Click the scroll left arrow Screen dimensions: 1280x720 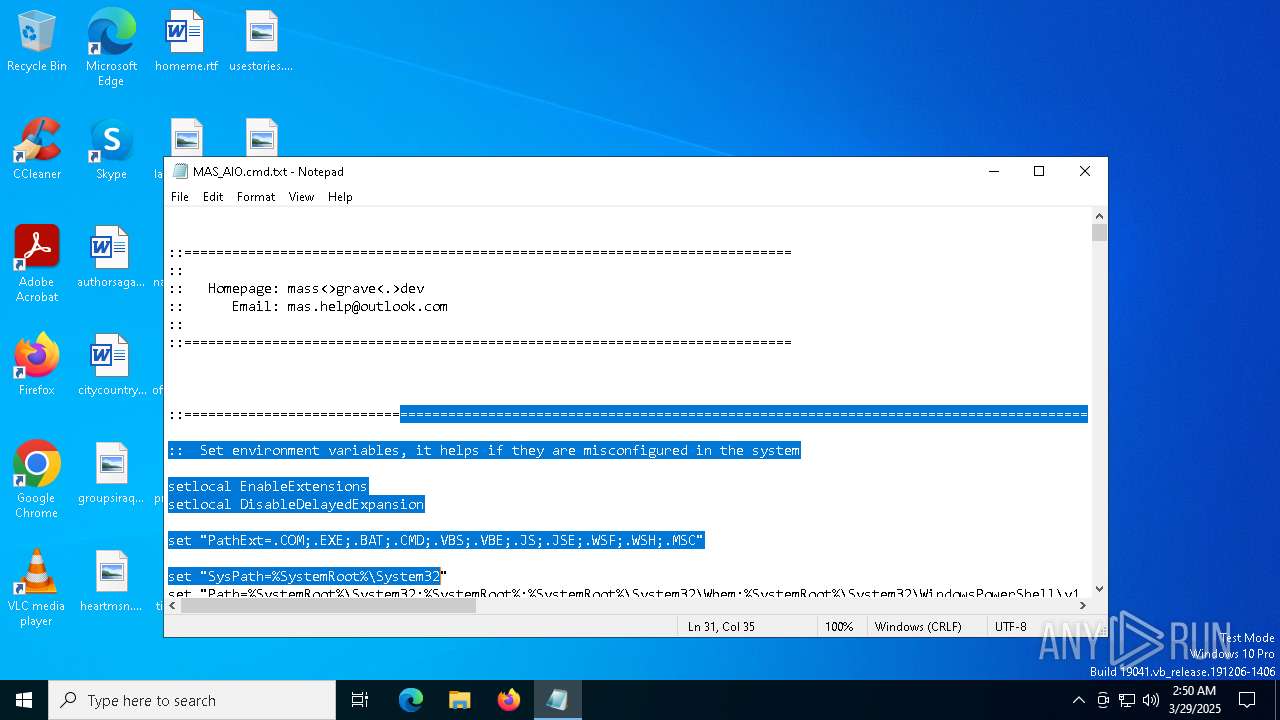pyautogui.click(x=173, y=605)
